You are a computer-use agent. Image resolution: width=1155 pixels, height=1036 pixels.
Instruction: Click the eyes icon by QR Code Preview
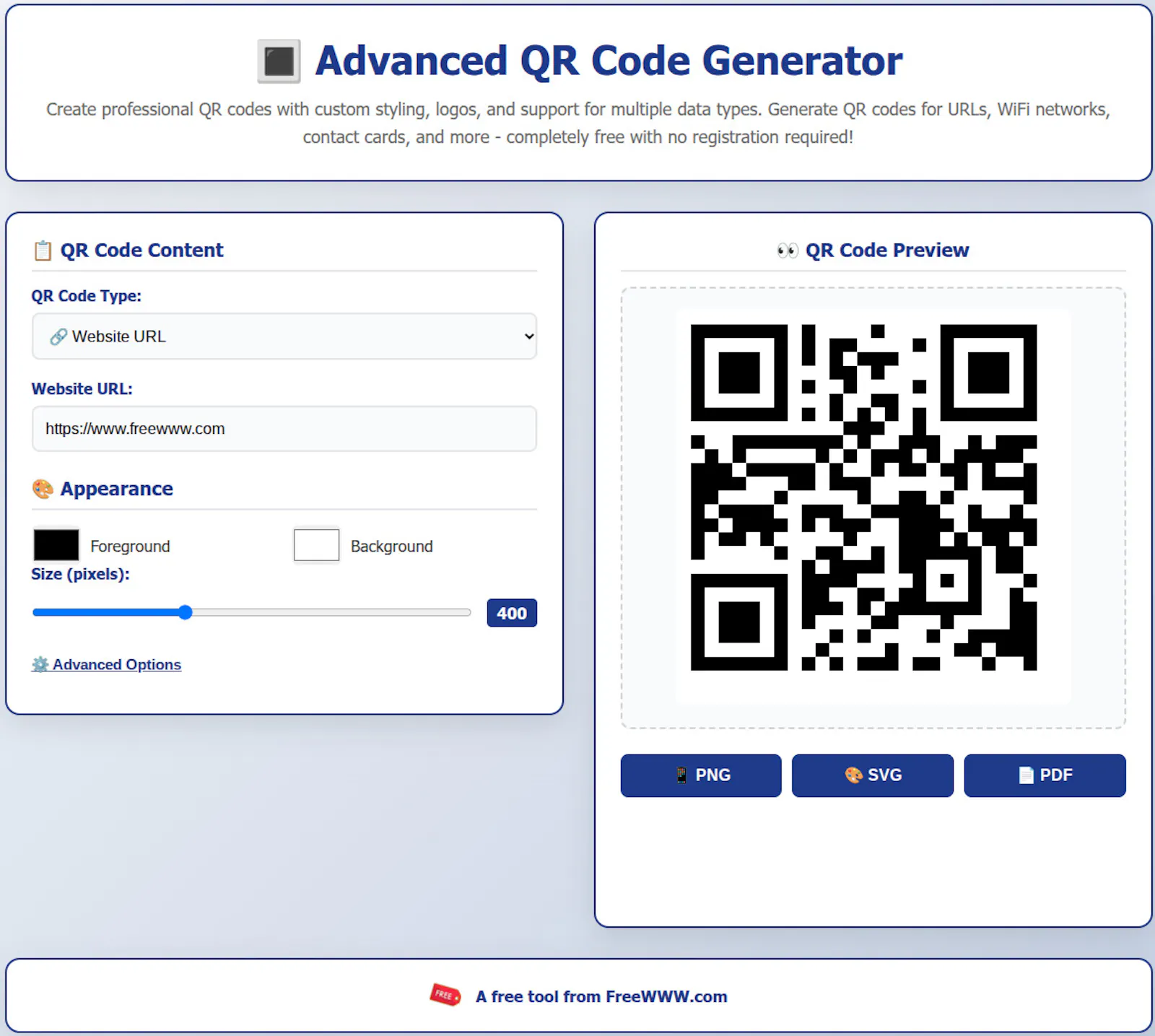point(787,251)
